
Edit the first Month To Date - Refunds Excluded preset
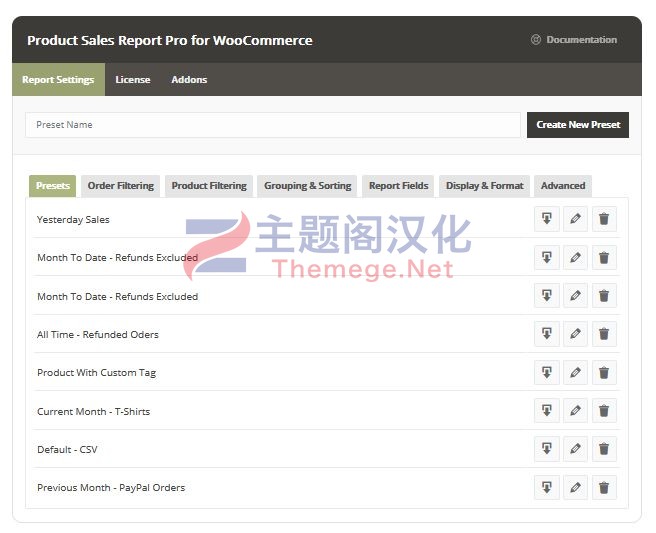point(575,257)
